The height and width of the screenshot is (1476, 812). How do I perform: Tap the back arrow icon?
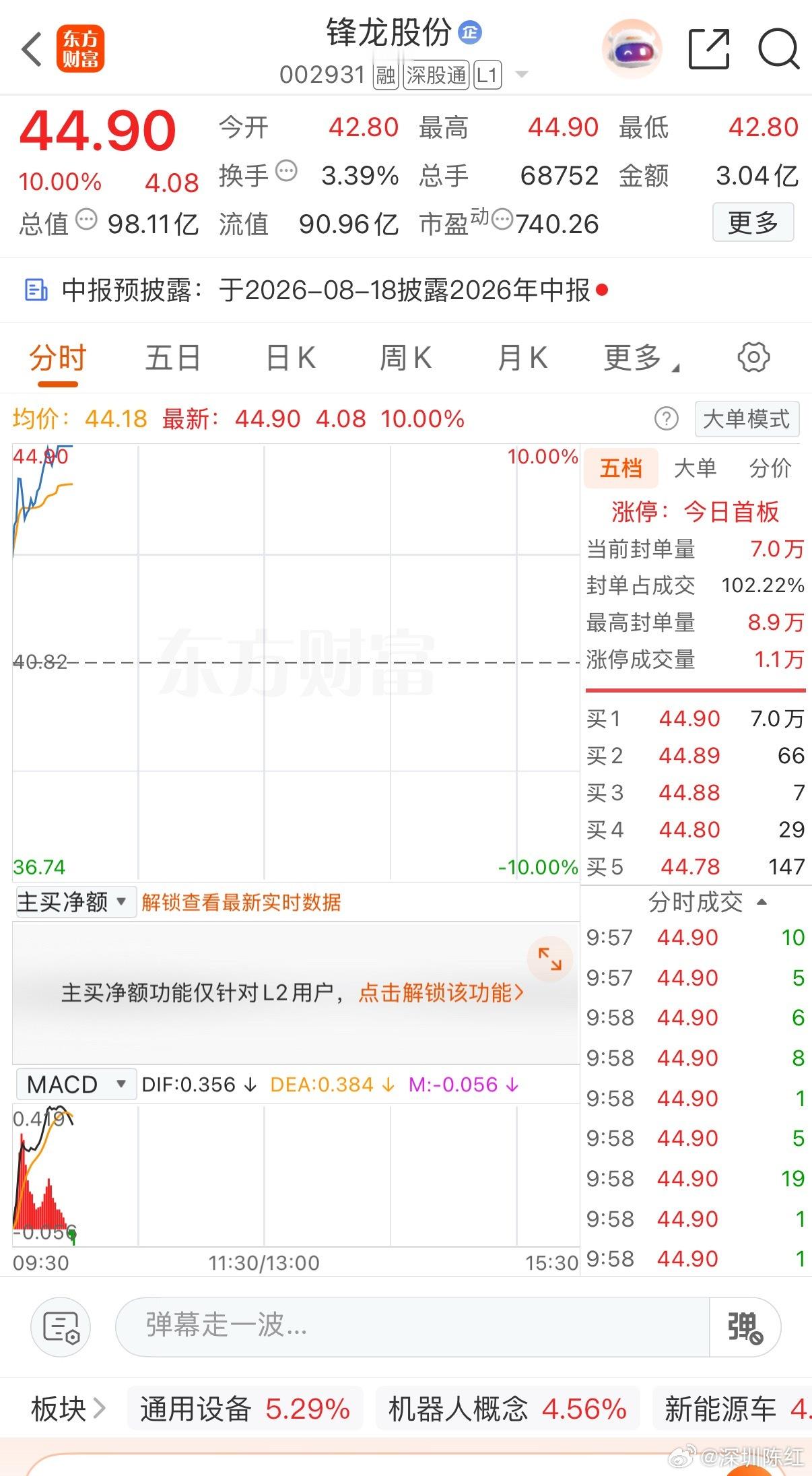pos(32,49)
